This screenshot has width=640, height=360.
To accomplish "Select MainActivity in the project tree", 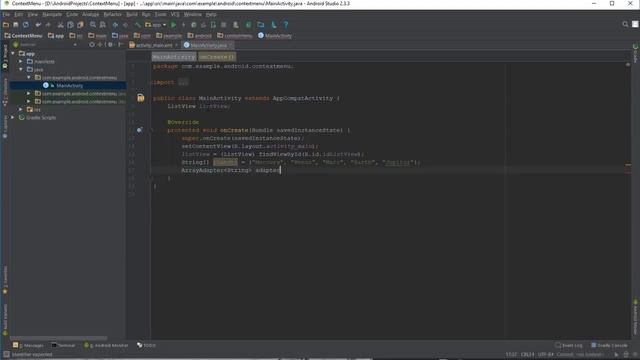I will [69, 86].
